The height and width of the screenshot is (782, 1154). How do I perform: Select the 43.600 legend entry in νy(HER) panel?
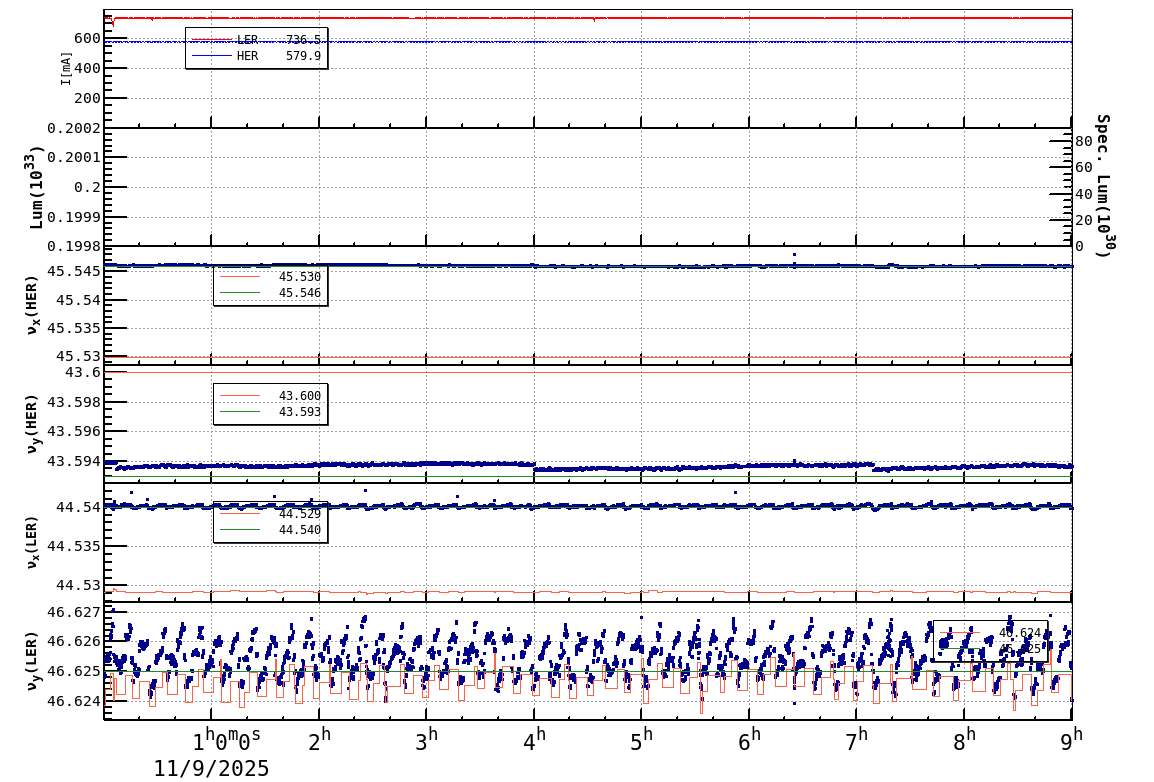coord(295,394)
